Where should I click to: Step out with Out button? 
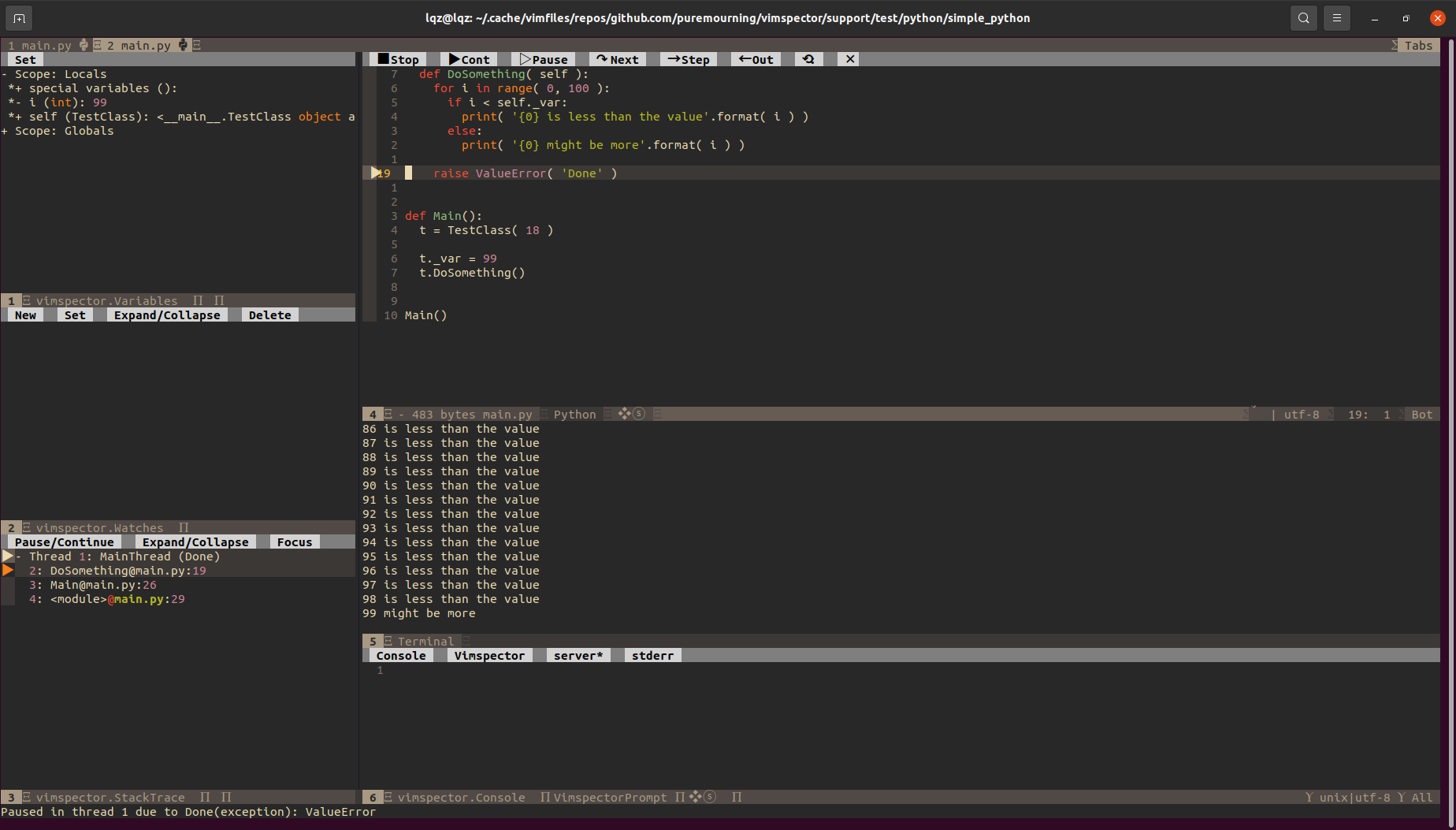(756, 59)
